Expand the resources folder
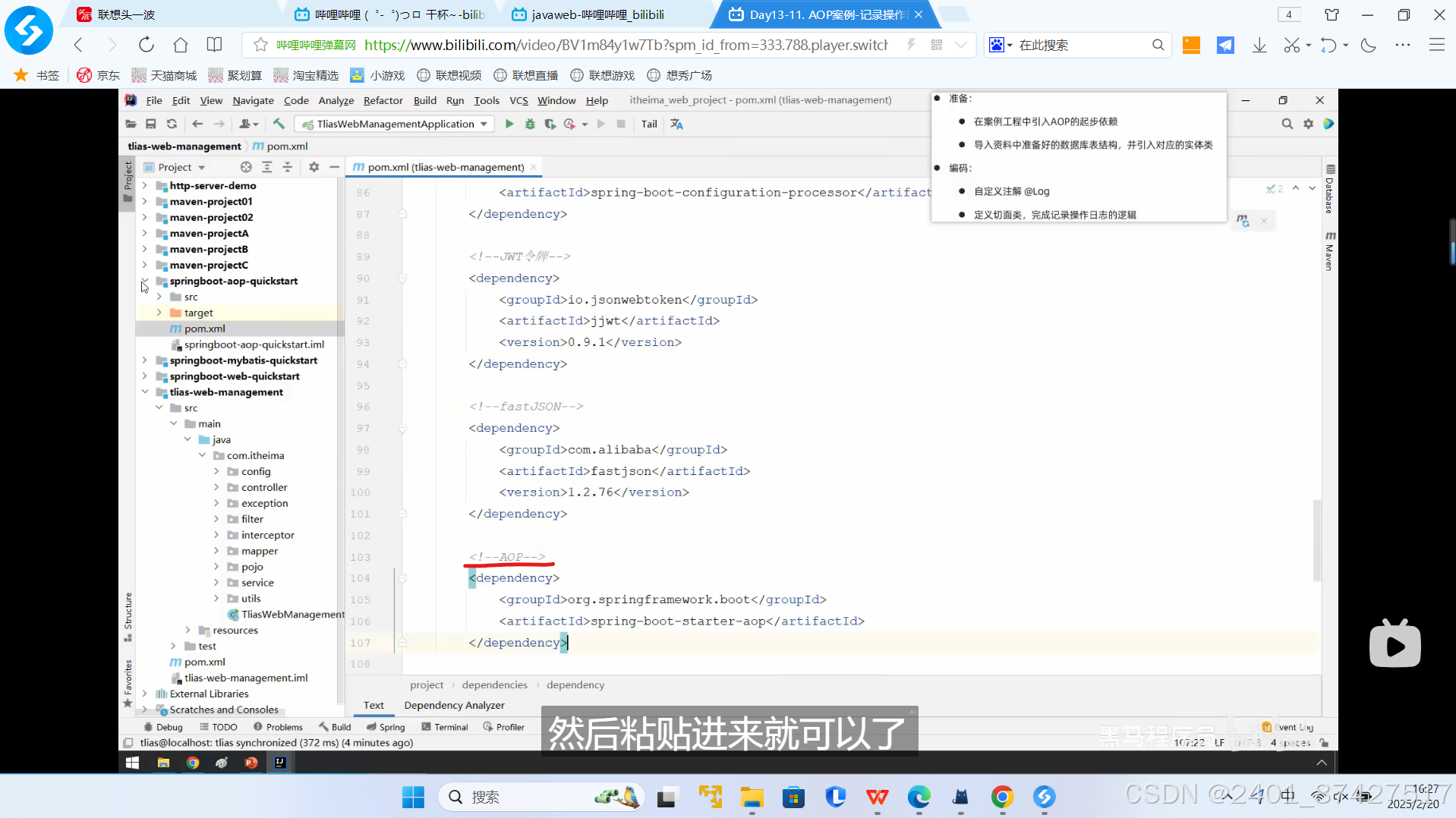 pos(188,630)
